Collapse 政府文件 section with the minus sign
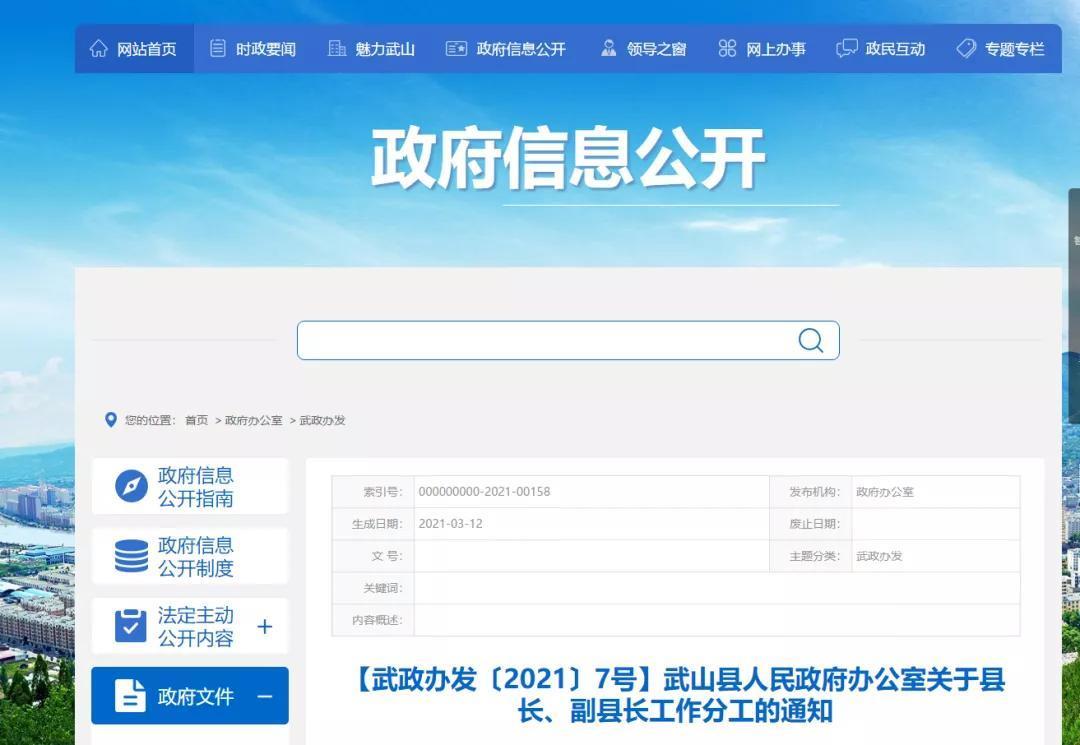 (265, 696)
